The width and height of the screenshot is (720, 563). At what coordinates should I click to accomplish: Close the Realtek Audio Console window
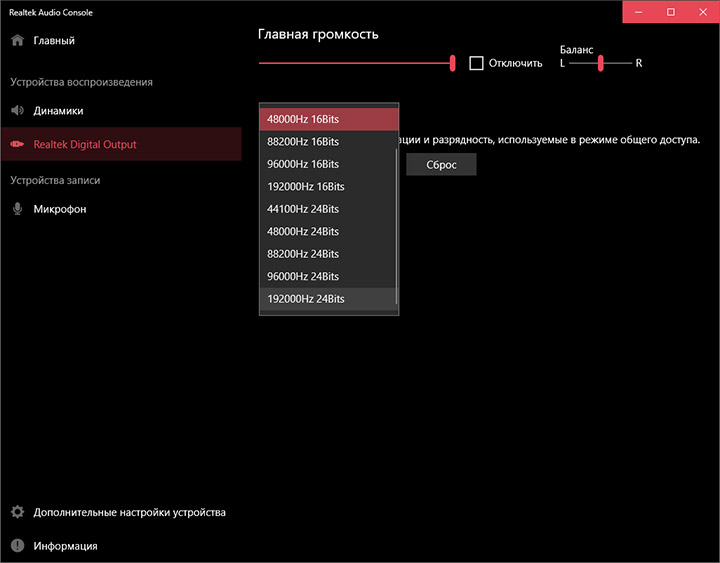[x=703, y=12]
